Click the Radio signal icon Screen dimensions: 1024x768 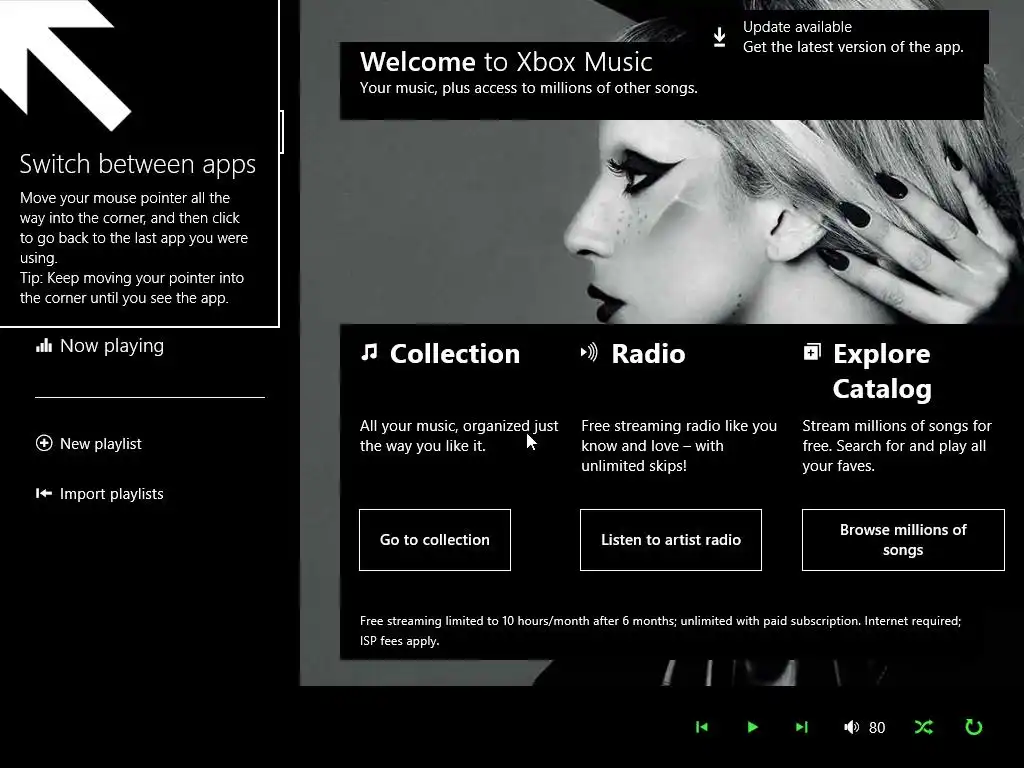coord(589,353)
